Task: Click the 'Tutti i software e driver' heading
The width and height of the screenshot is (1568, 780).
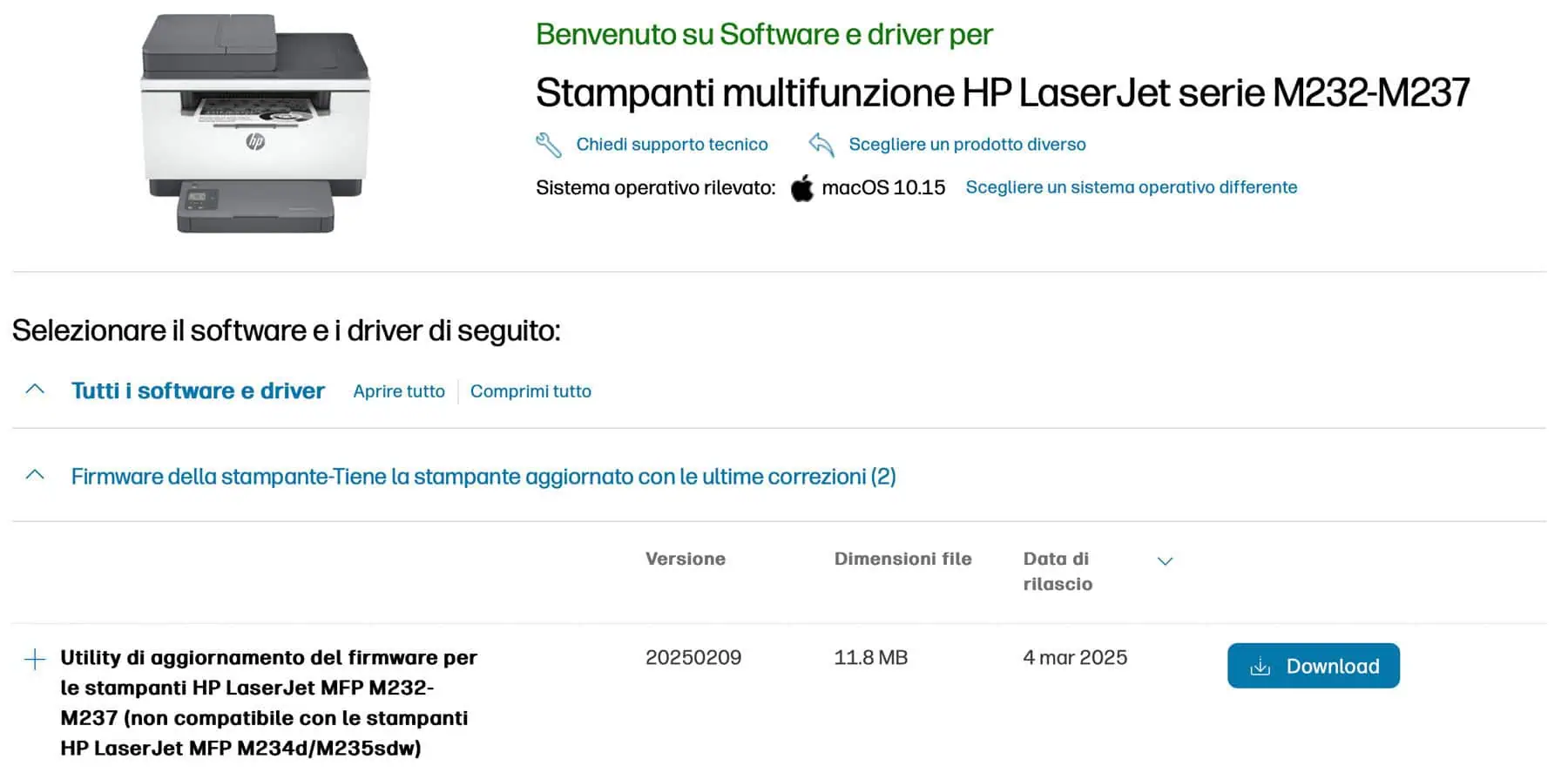Action: click(198, 390)
